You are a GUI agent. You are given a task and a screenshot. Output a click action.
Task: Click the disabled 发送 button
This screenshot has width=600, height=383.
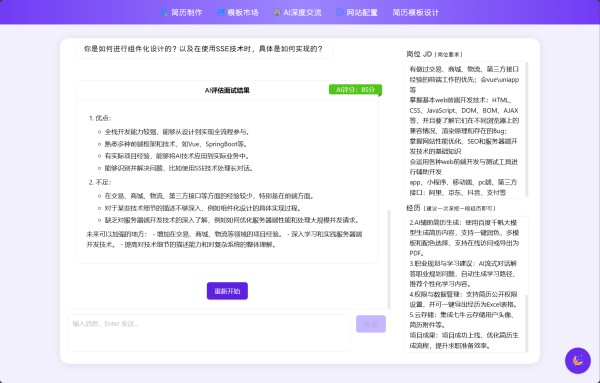[x=371, y=324]
